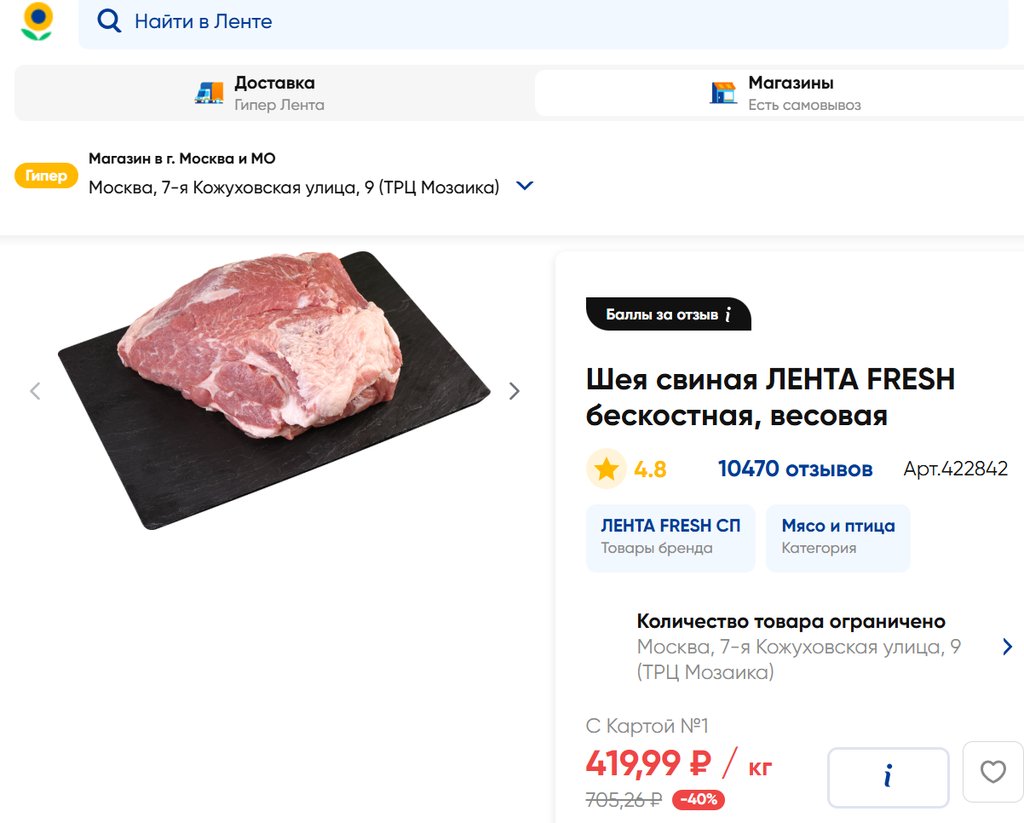Click the yellow Гипер store badge
This screenshot has width=1024, height=823.
coord(46,176)
